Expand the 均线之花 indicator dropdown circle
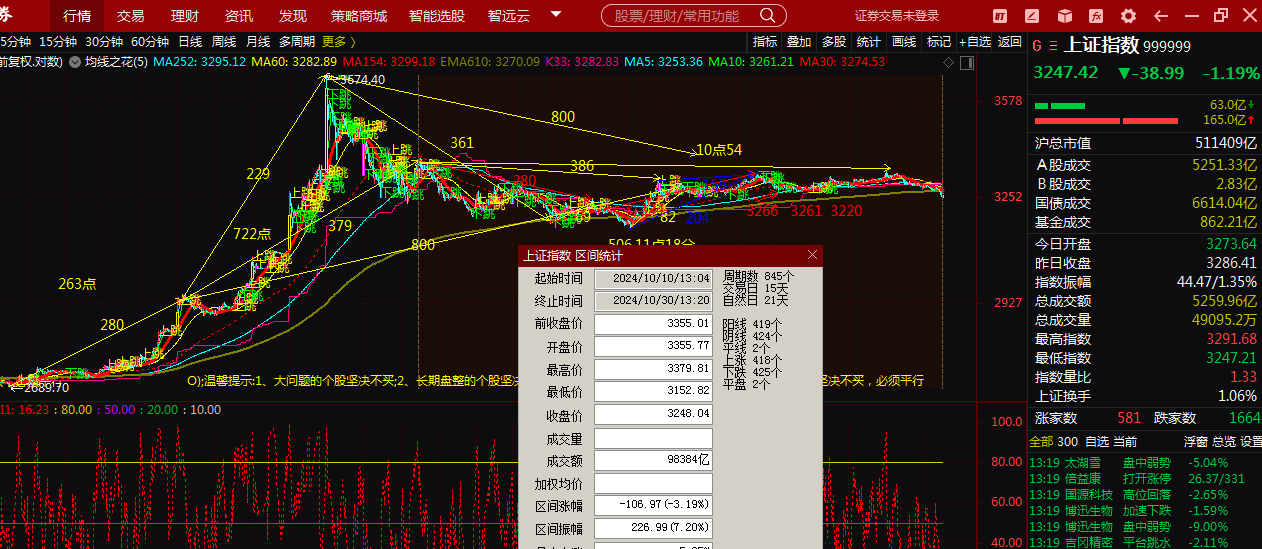 pos(75,62)
